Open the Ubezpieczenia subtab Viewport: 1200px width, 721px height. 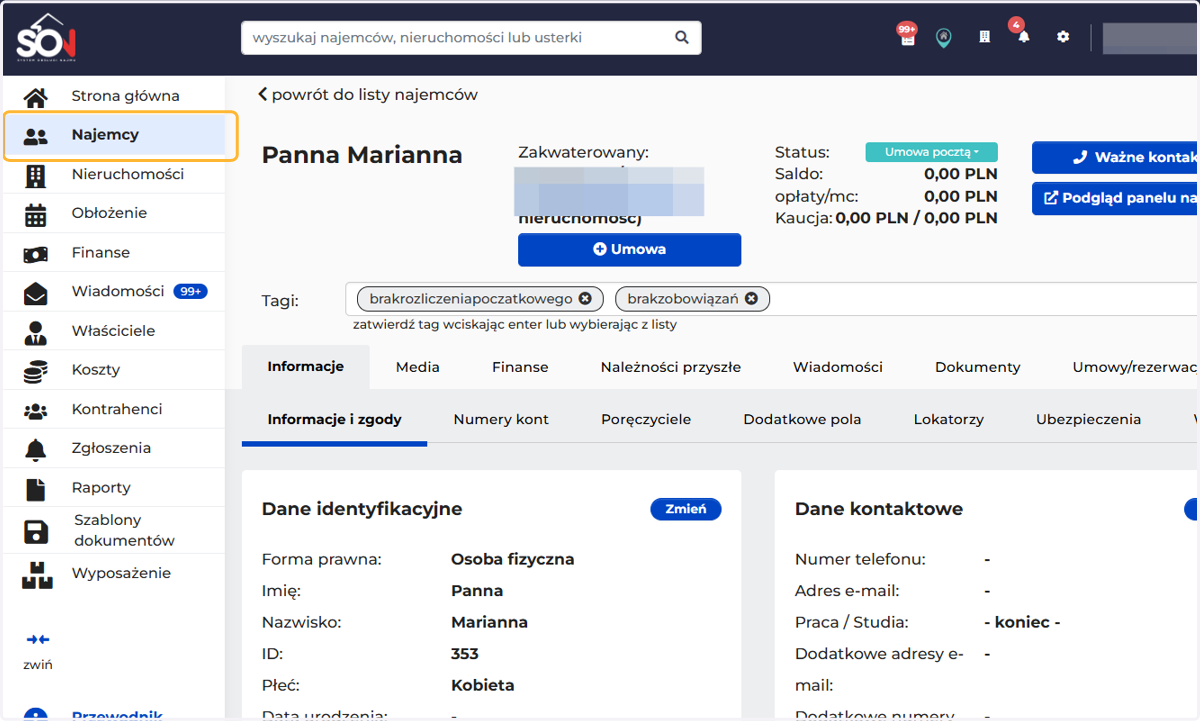[1088, 419]
